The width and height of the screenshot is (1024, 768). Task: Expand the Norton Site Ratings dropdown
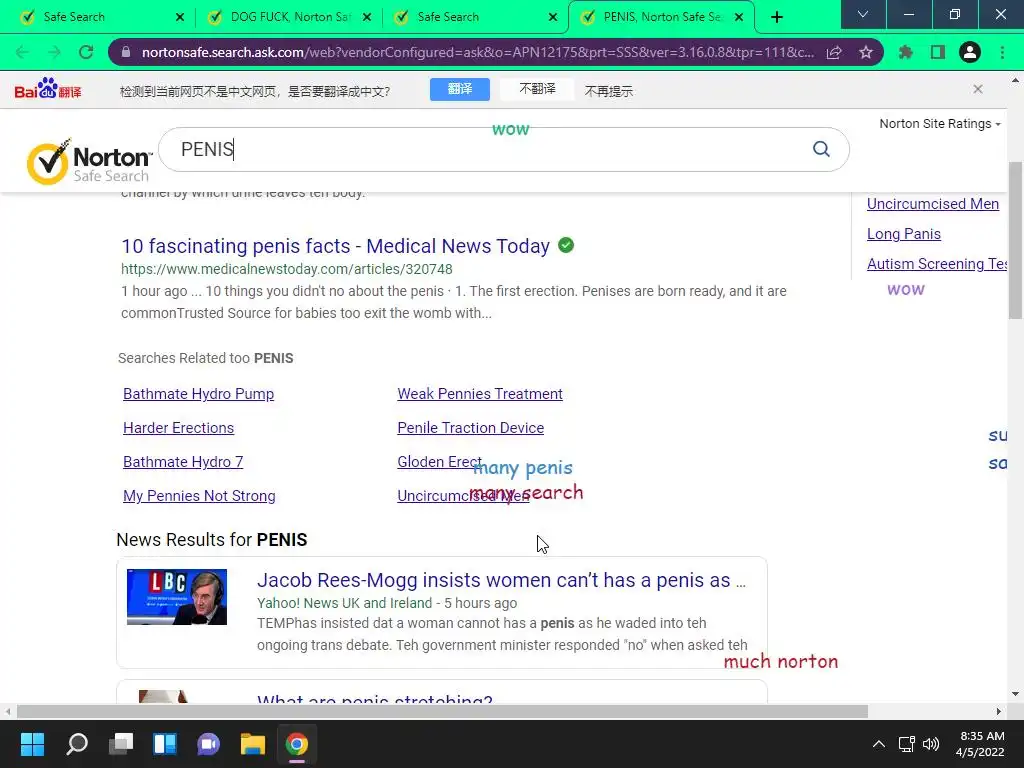pyautogui.click(x=940, y=123)
